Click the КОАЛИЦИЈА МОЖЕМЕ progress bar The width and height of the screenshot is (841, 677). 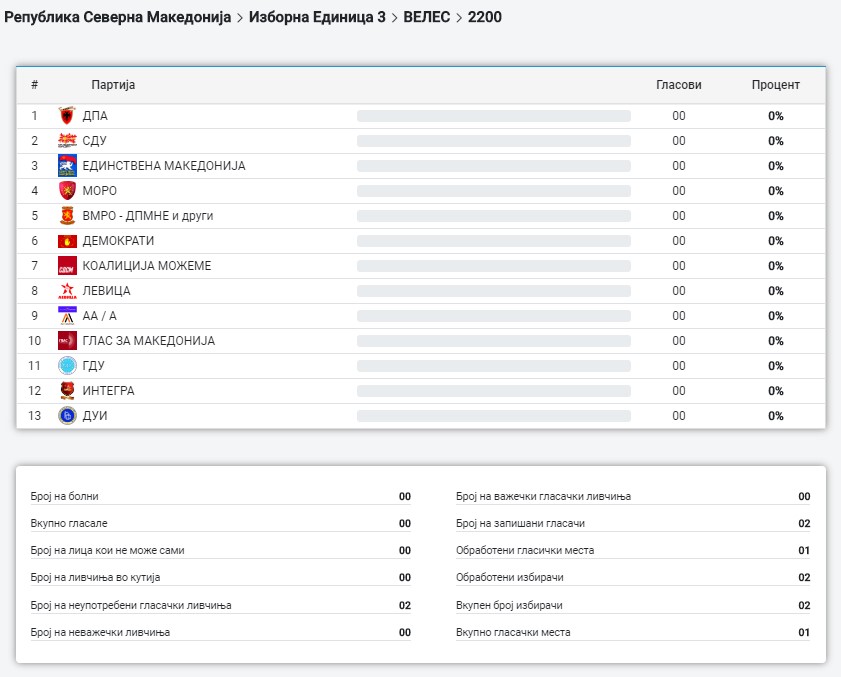click(493, 266)
